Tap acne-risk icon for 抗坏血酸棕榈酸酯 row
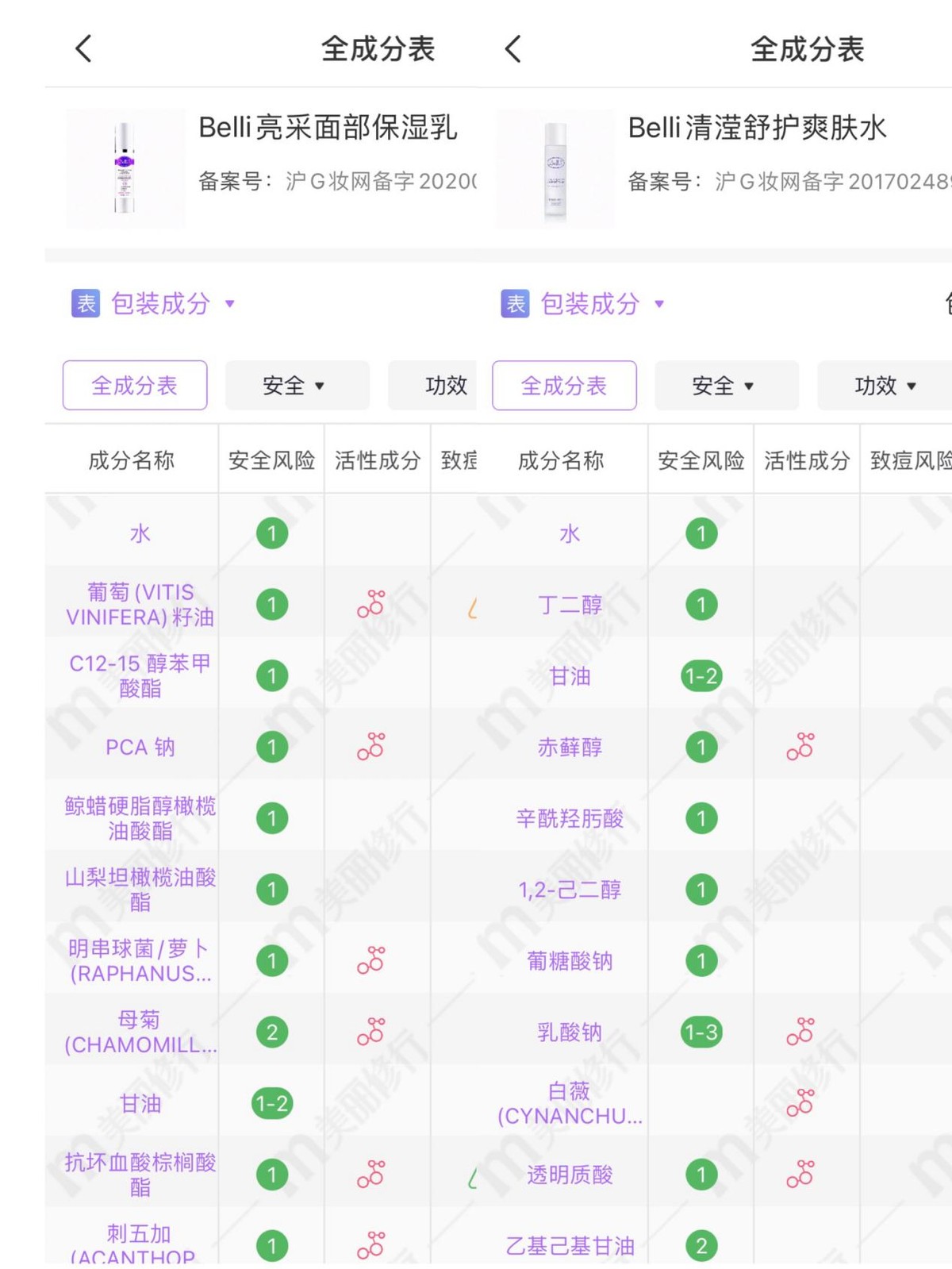952x1269 pixels. click(472, 1179)
